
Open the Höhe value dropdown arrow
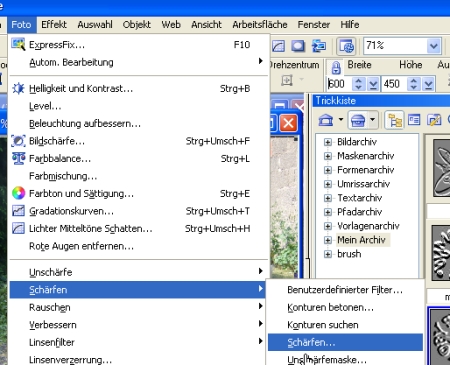(429, 84)
